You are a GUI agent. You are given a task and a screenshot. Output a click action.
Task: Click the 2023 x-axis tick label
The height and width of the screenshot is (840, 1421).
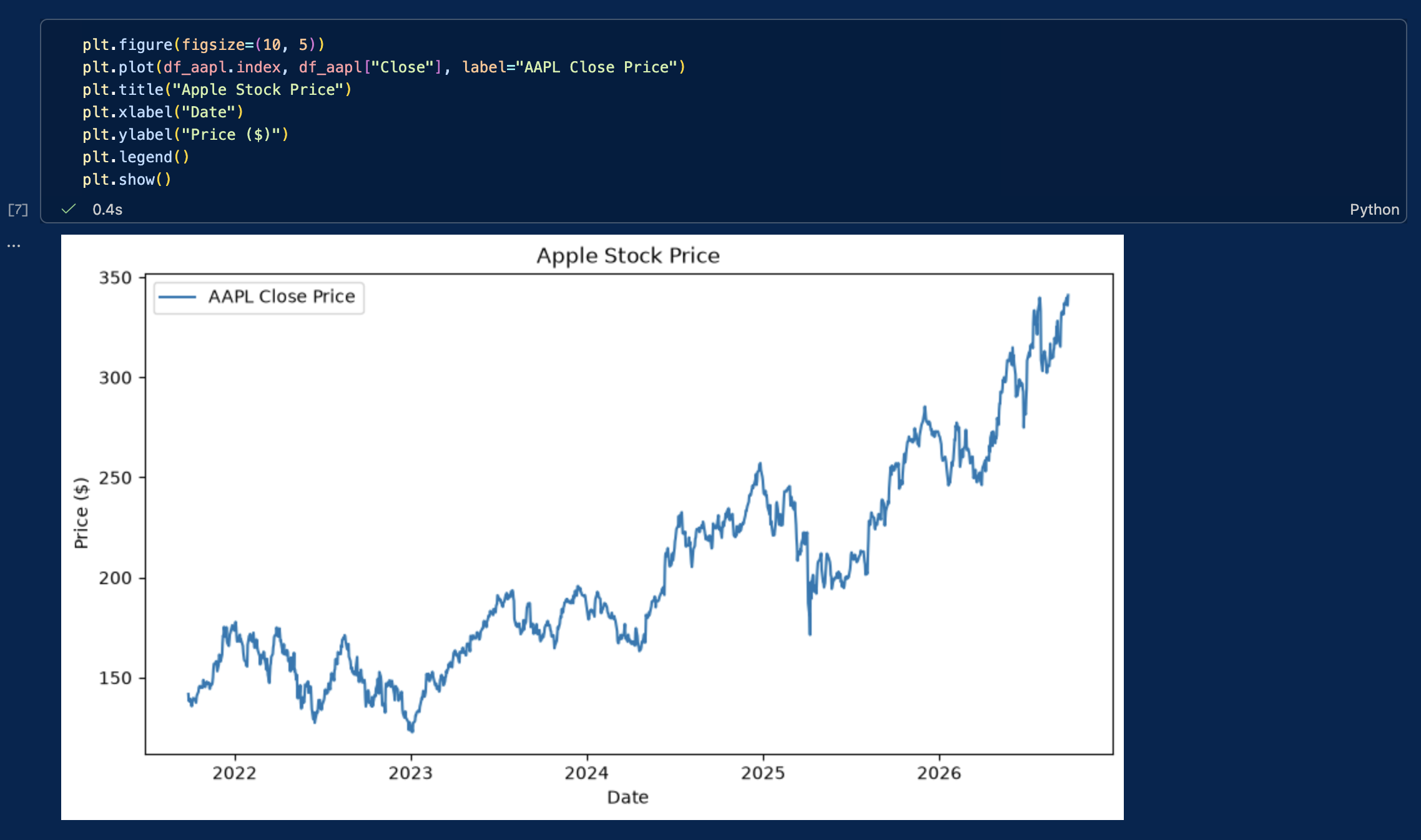pos(411,773)
